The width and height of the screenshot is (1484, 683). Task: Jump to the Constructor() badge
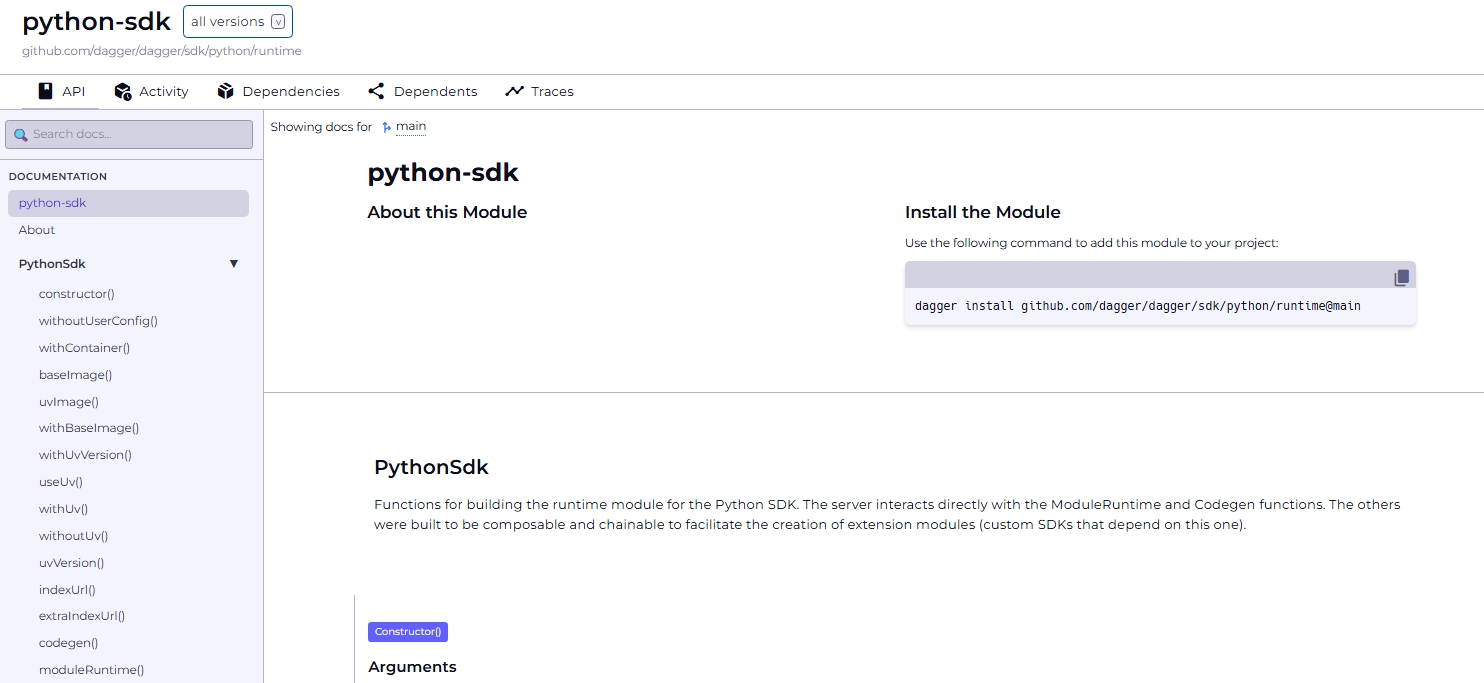point(407,632)
